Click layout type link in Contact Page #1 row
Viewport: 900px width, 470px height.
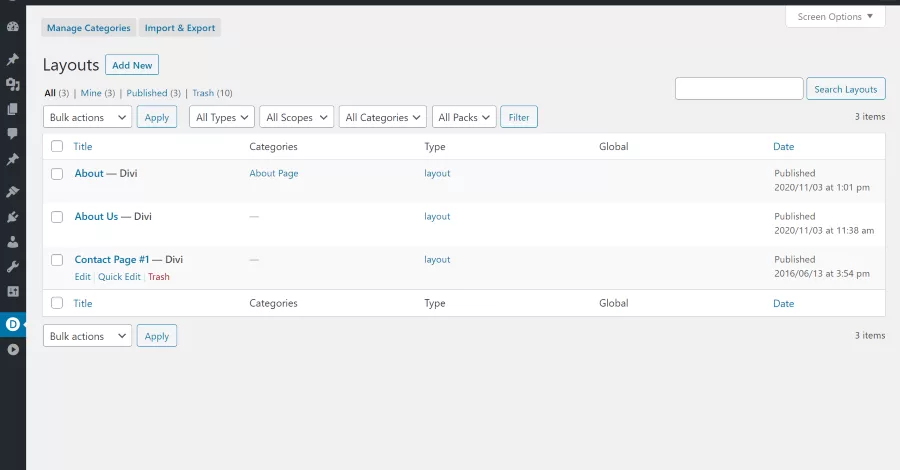coord(437,259)
